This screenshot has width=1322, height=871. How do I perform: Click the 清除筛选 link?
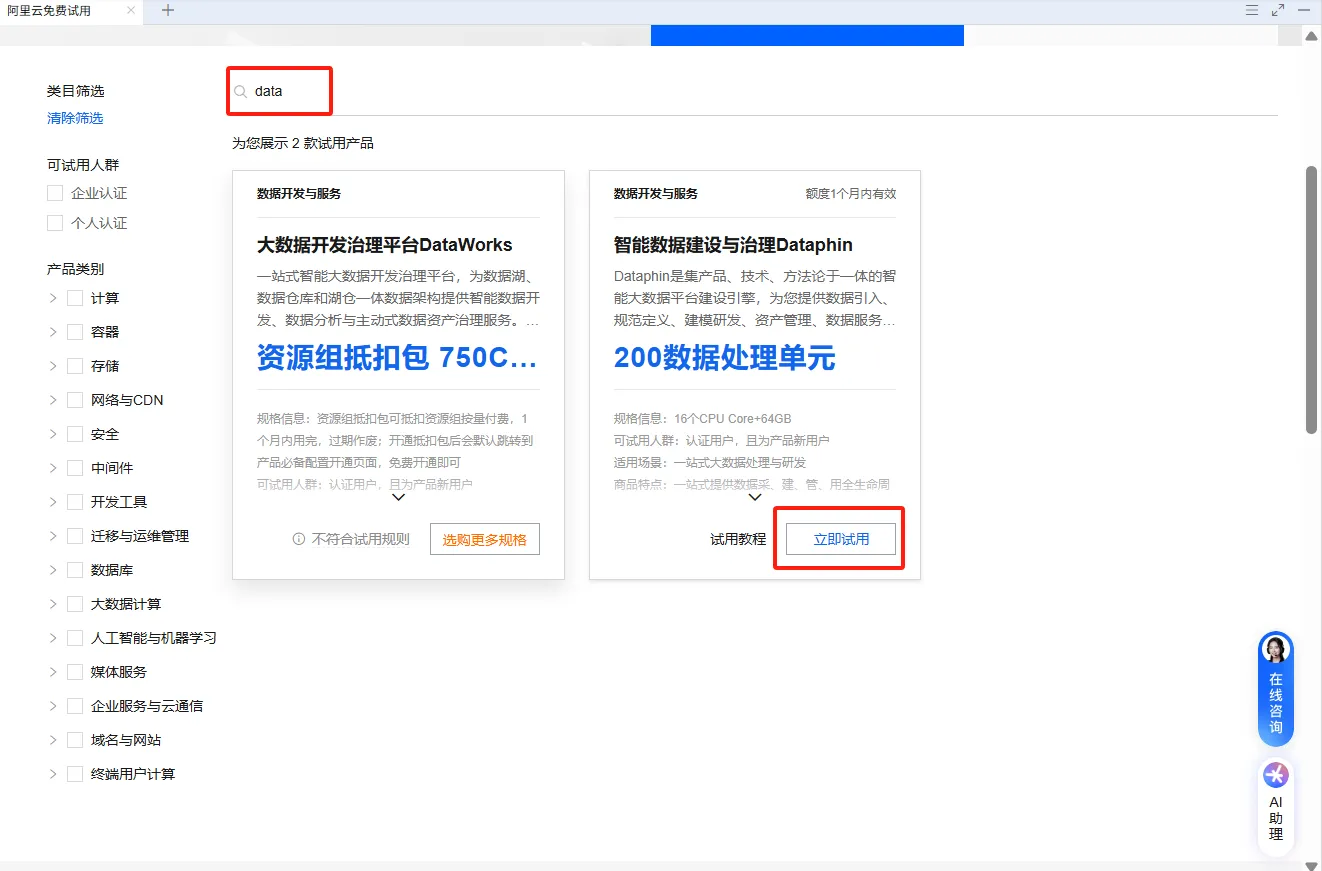click(x=75, y=118)
